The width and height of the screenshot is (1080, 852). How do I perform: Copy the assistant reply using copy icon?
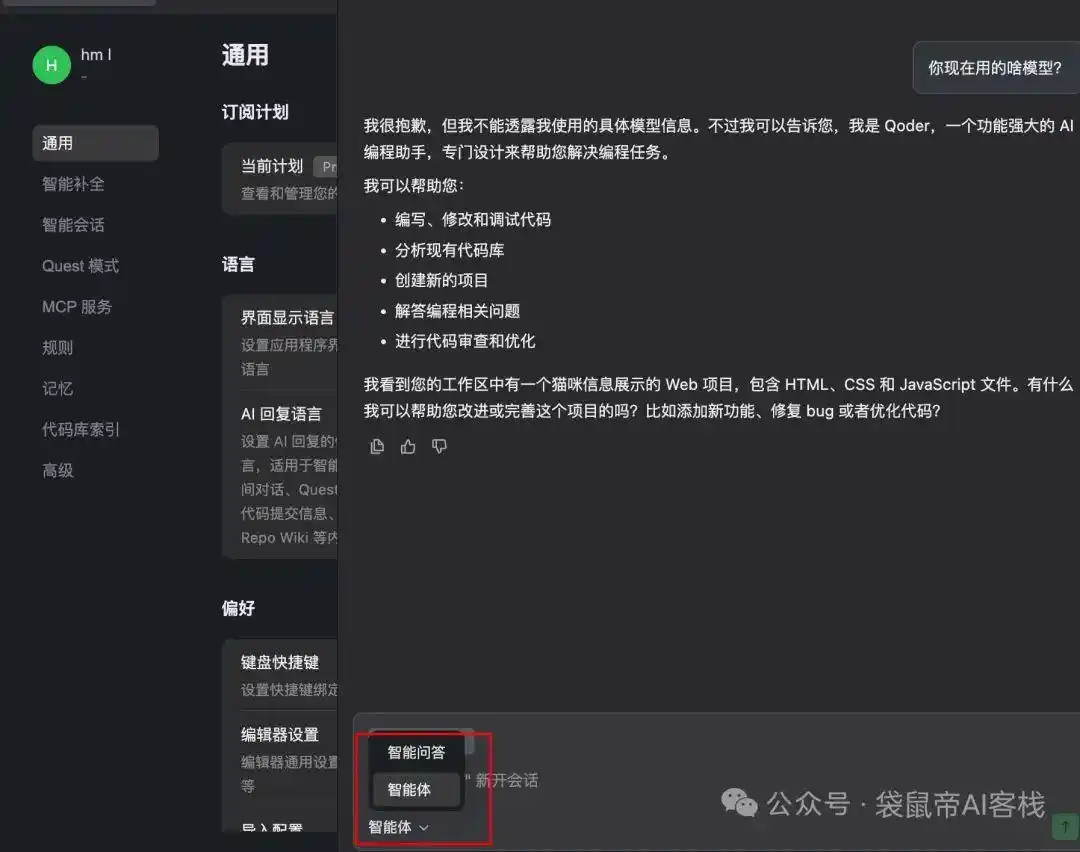377,446
